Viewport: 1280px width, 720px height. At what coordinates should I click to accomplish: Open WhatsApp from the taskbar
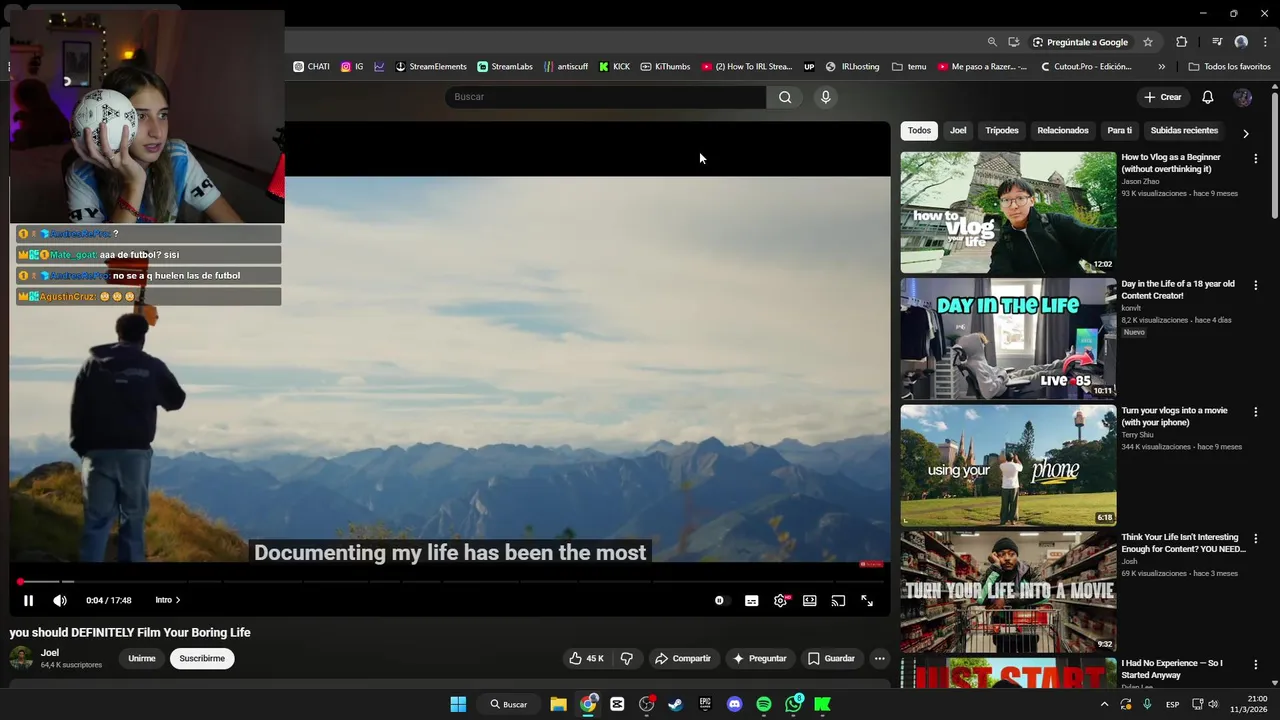pyautogui.click(x=794, y=704)
